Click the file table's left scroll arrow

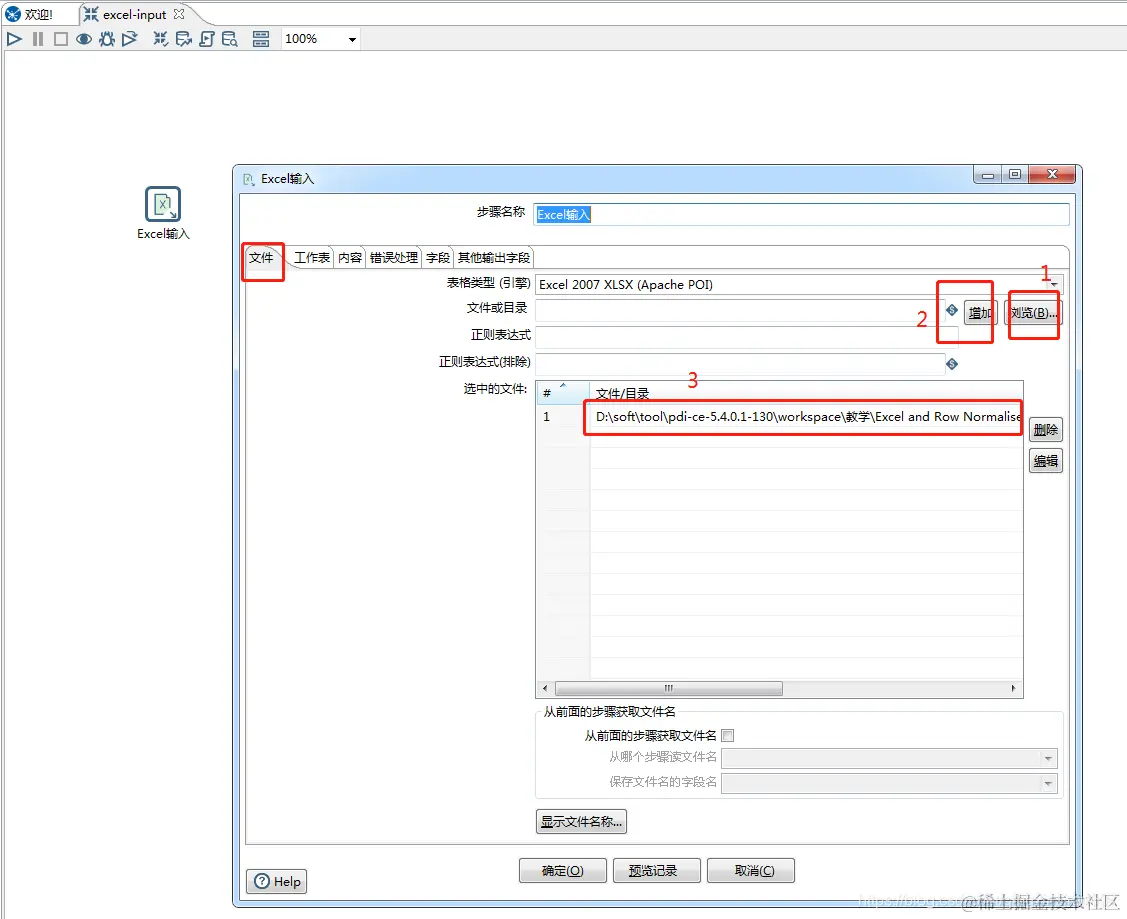point(545,688)
